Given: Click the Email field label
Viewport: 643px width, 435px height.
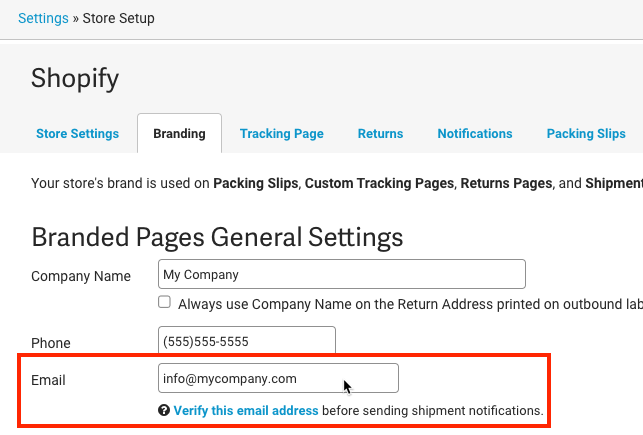Looking at the screenshot, I should point(48,380).
